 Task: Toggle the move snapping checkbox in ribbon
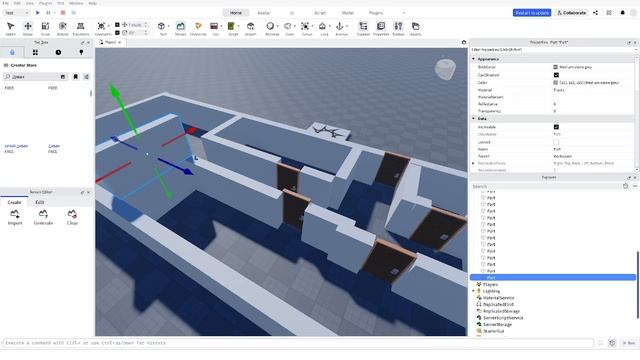(117, 25)
